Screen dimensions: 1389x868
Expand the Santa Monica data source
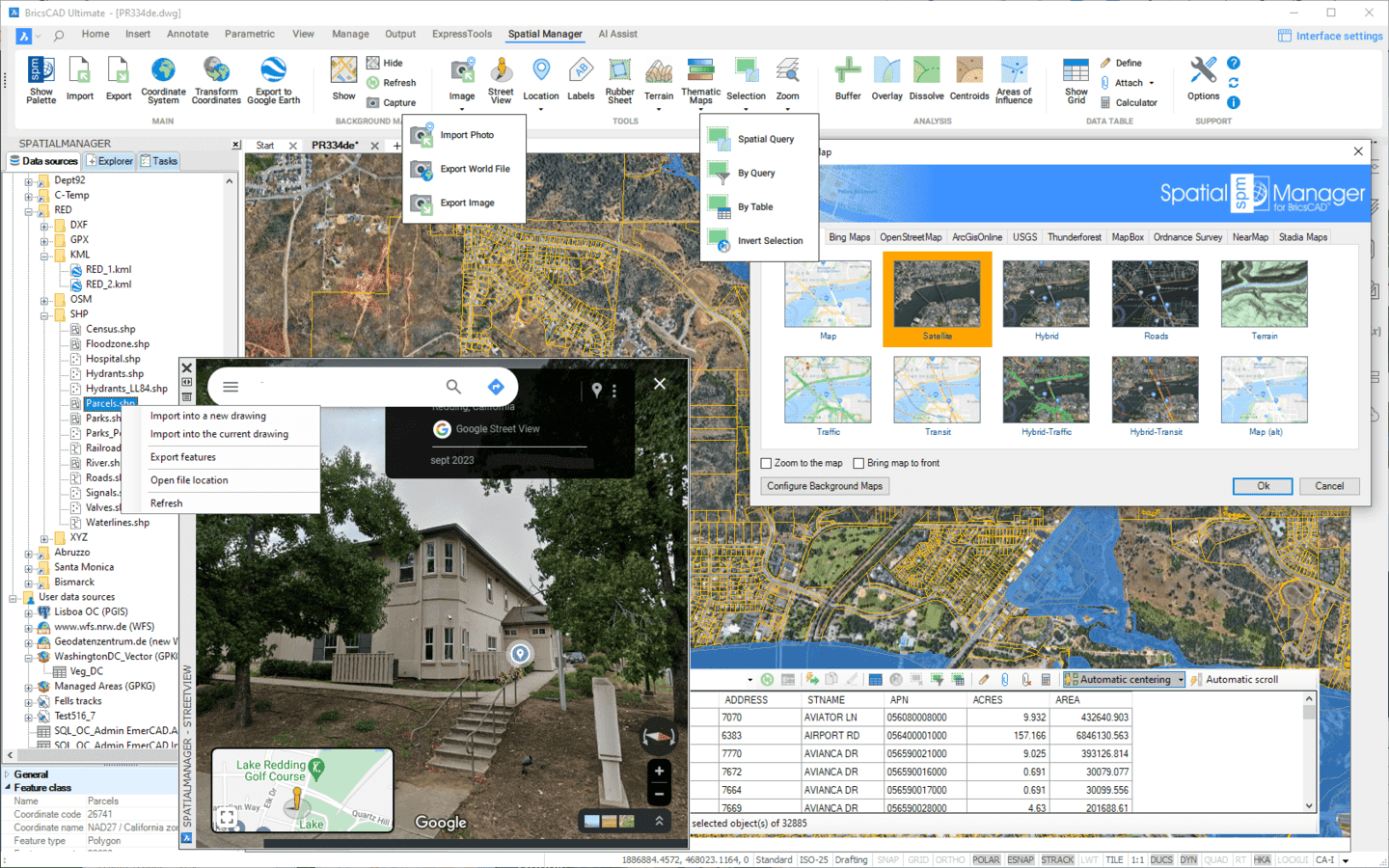click(x=29, y=568)
